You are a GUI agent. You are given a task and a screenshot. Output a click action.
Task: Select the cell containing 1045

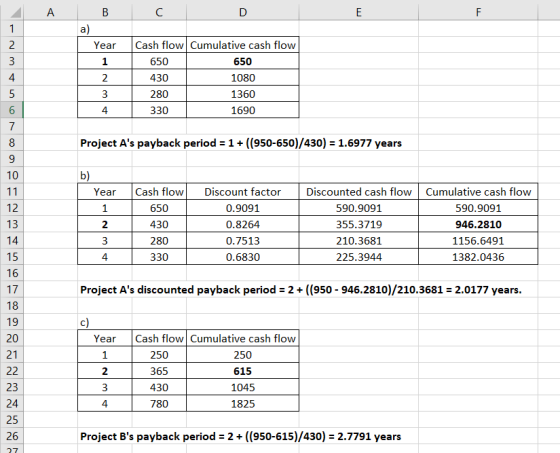click(242, 387)
